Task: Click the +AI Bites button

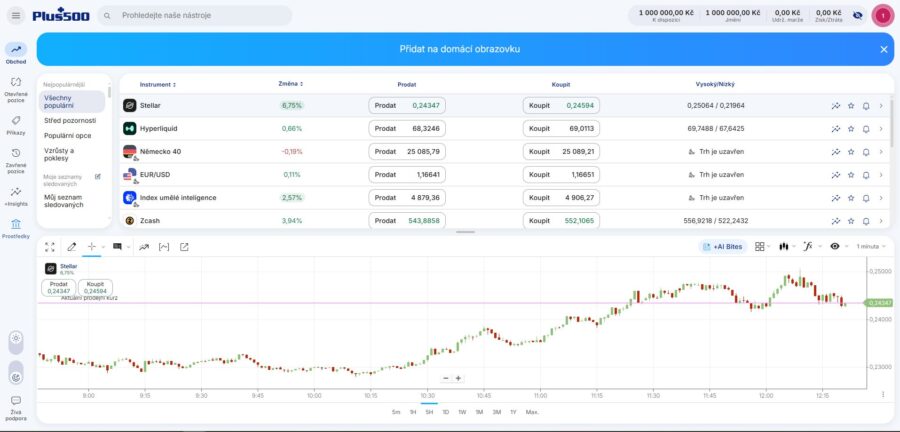Action: point(723,247)
